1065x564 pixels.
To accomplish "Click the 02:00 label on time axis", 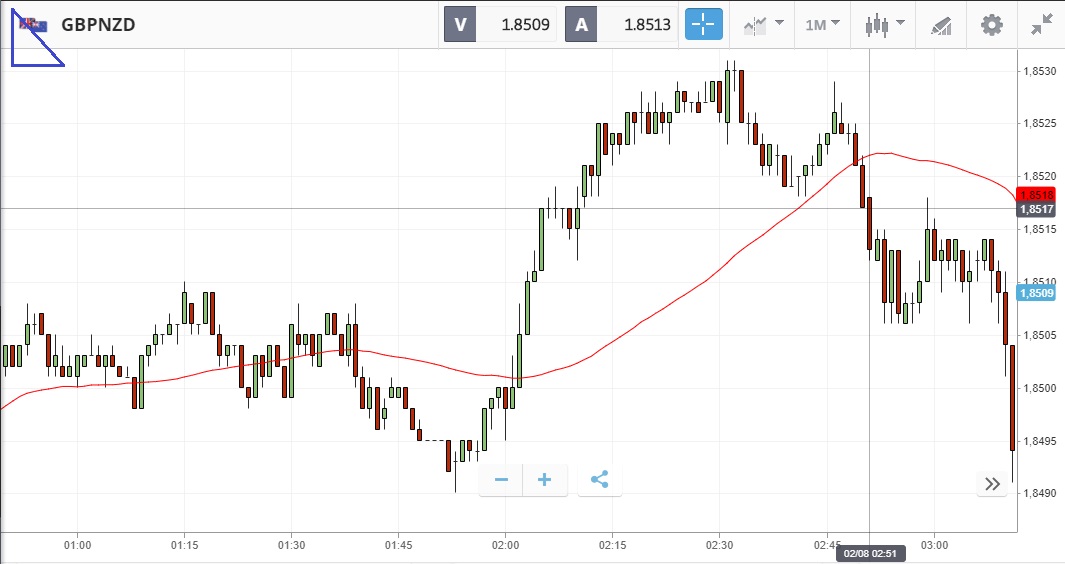I will 506,545.
